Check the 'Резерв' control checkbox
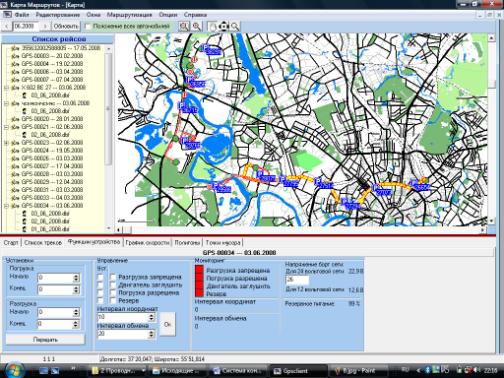Screen dimensions: 504x378 pyautogui.click(x=113, y=300)
